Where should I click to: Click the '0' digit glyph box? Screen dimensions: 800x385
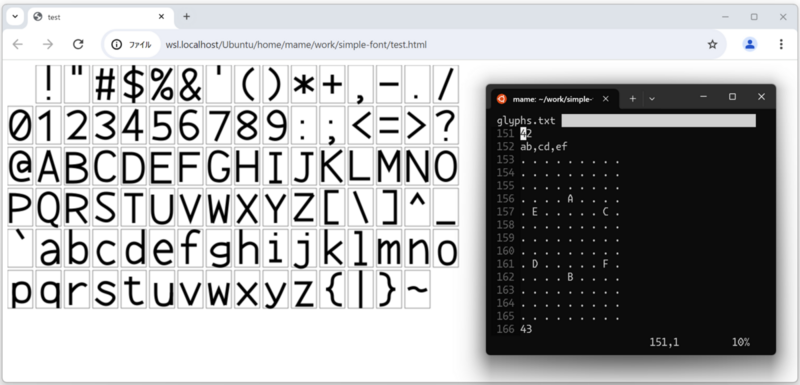coord(20,125)
